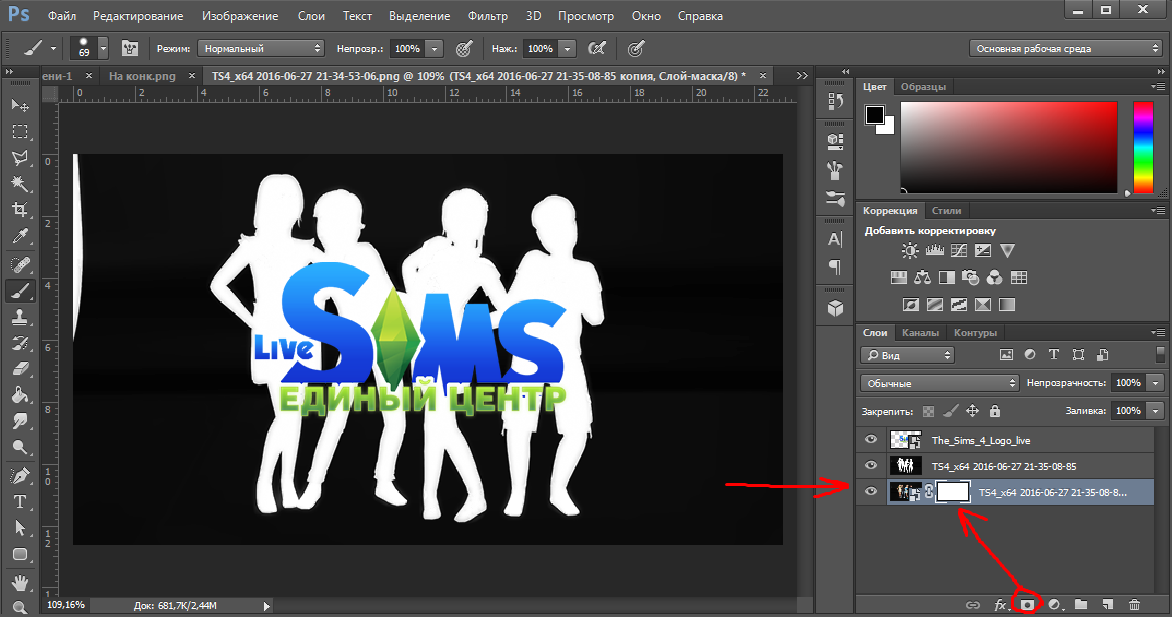The height and width of the screenshot is (617, 1172).
Task: Select the Crop tool
Action: (x=20, y=210)
